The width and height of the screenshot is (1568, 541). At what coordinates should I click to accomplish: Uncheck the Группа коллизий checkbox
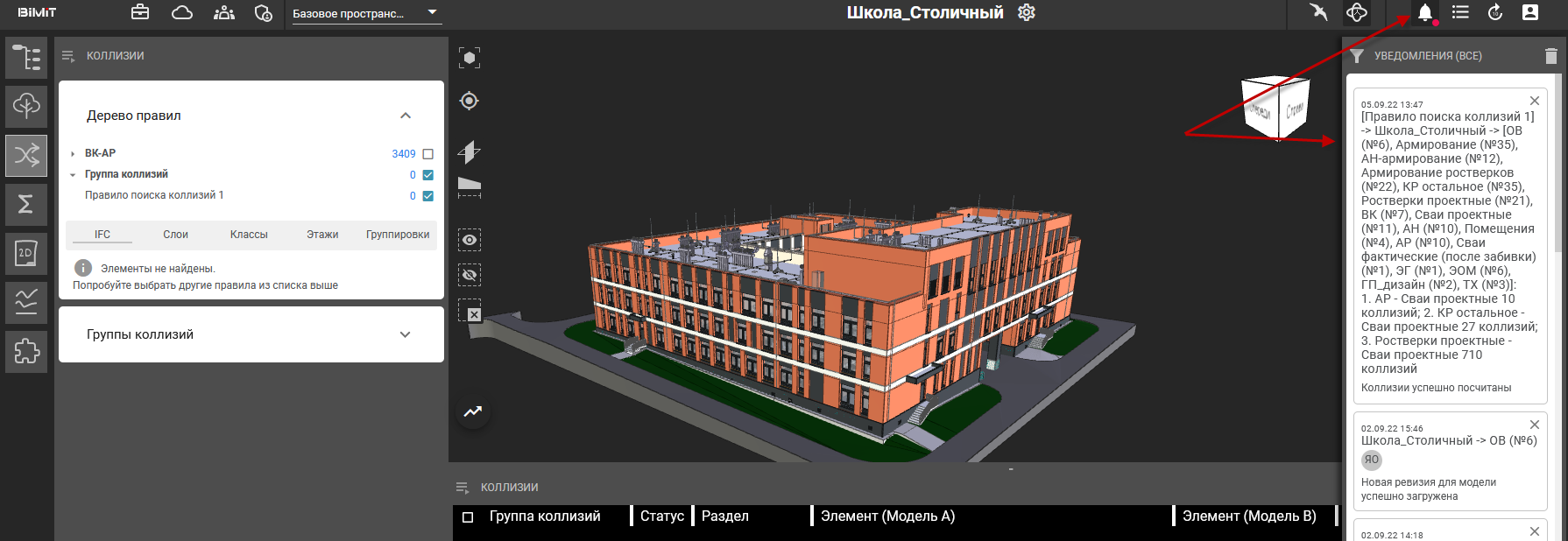point(428,175)
